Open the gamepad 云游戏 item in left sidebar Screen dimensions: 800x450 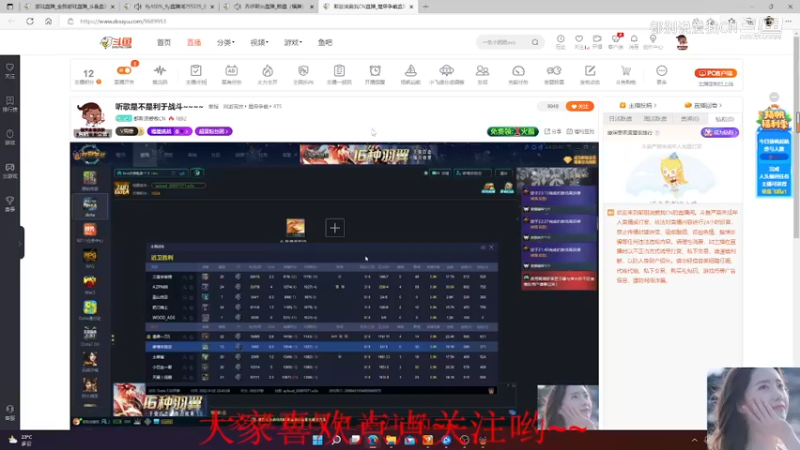(10, 170)
